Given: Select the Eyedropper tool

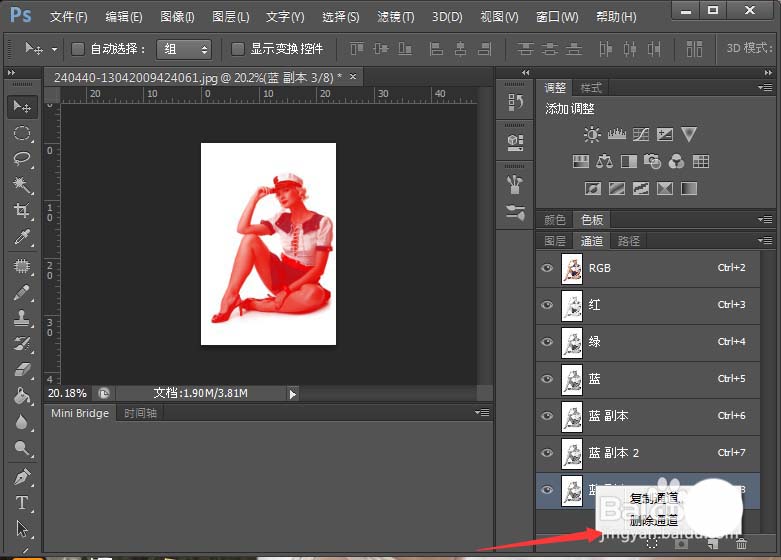Looking at the screenshot, I should [x=22, y=237].
